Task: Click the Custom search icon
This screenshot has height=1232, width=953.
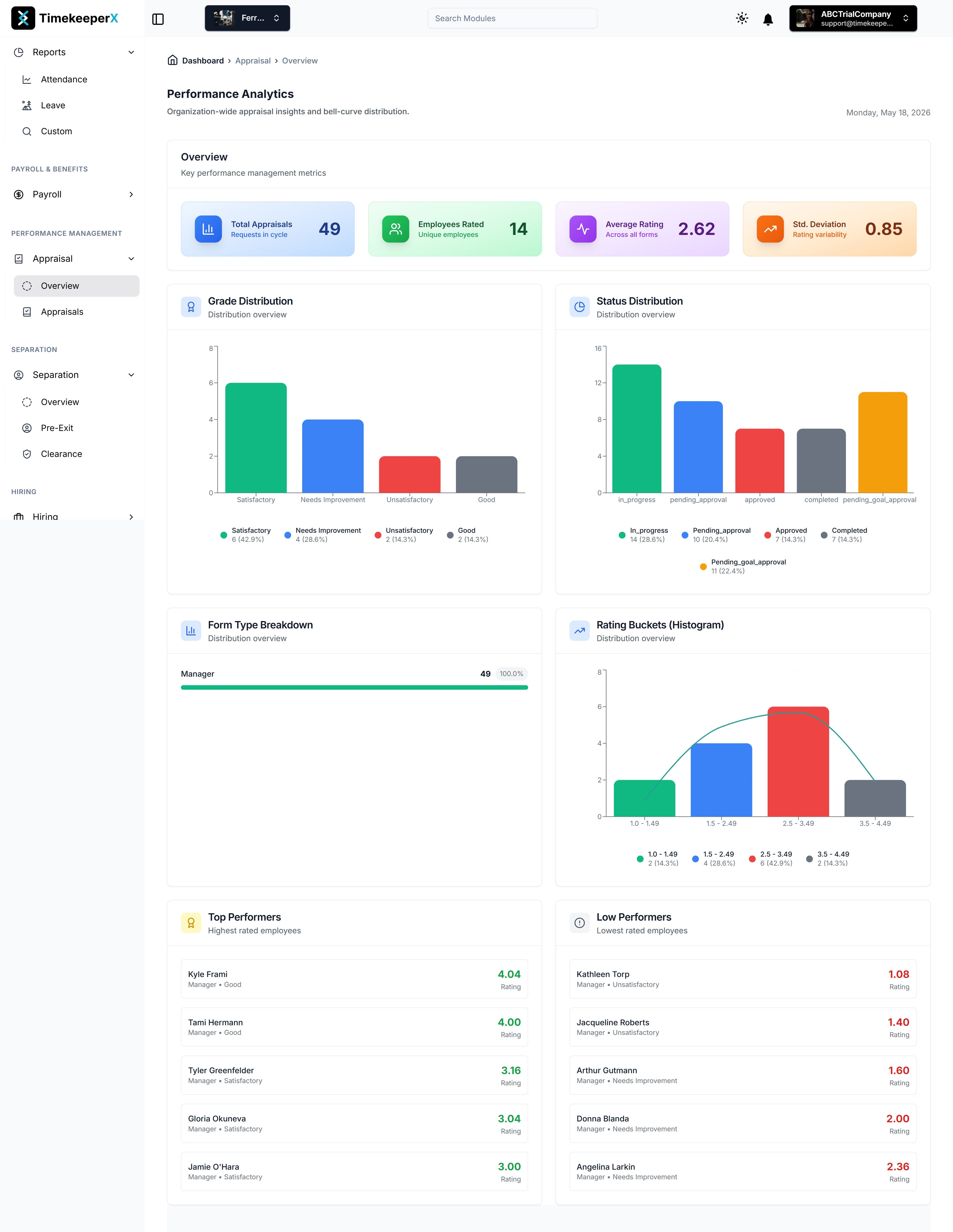Action: click(27, 131)
